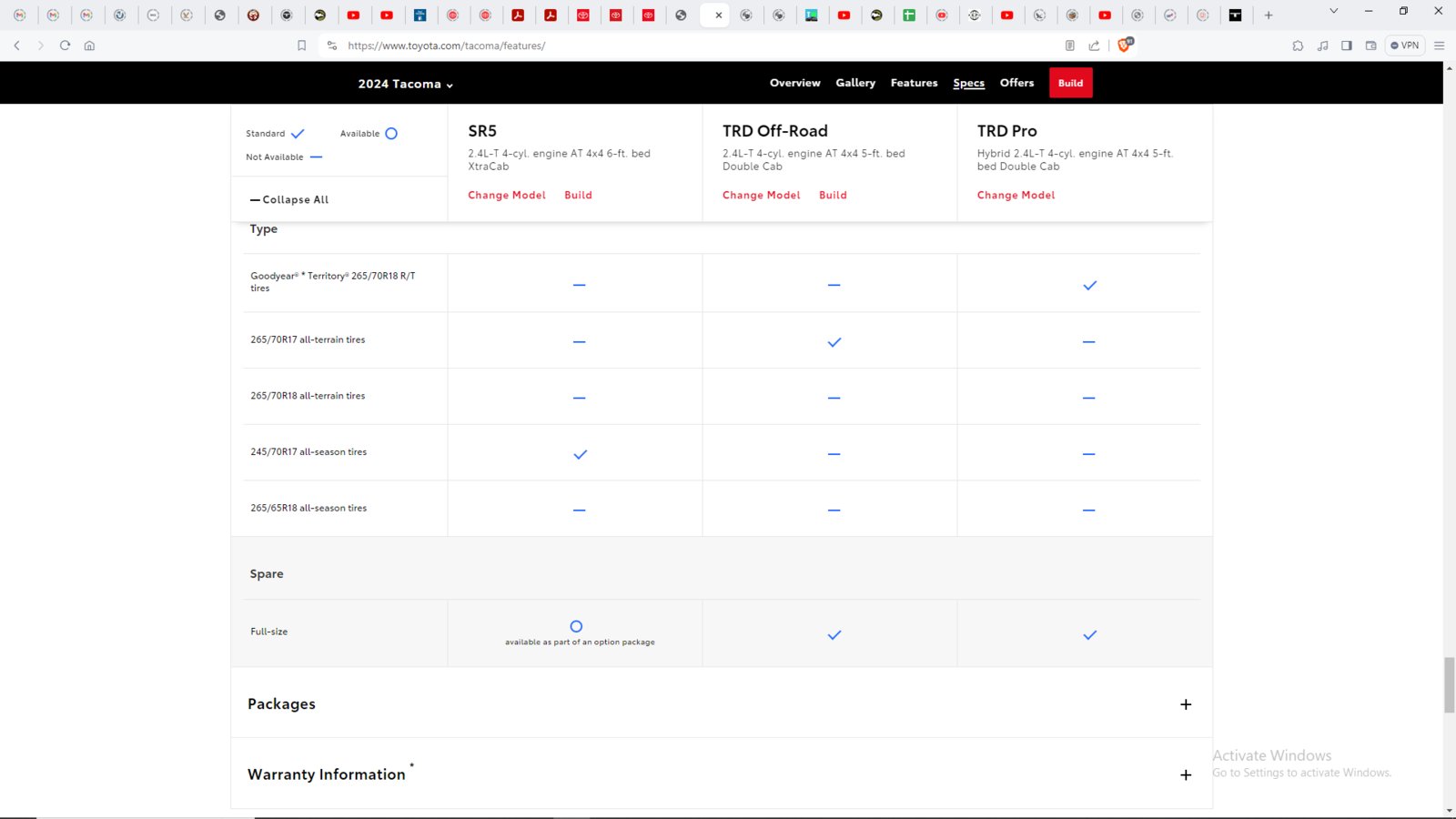Open the tab search chevron
The height and width of the screenshot is (819, 1456).
click(x=1333, y=11)
